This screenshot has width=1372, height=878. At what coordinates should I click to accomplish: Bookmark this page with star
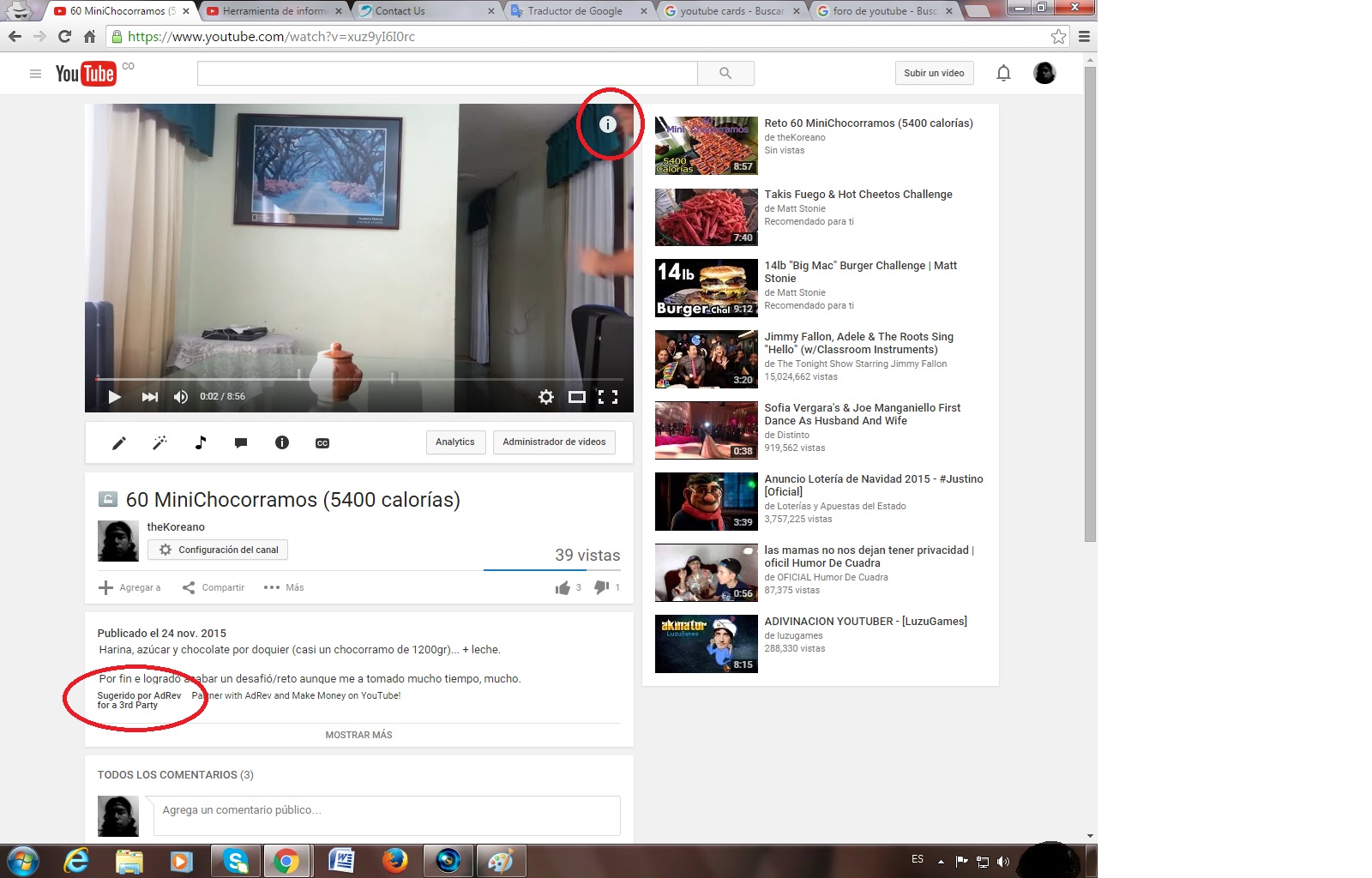(x=1059, y=37)
